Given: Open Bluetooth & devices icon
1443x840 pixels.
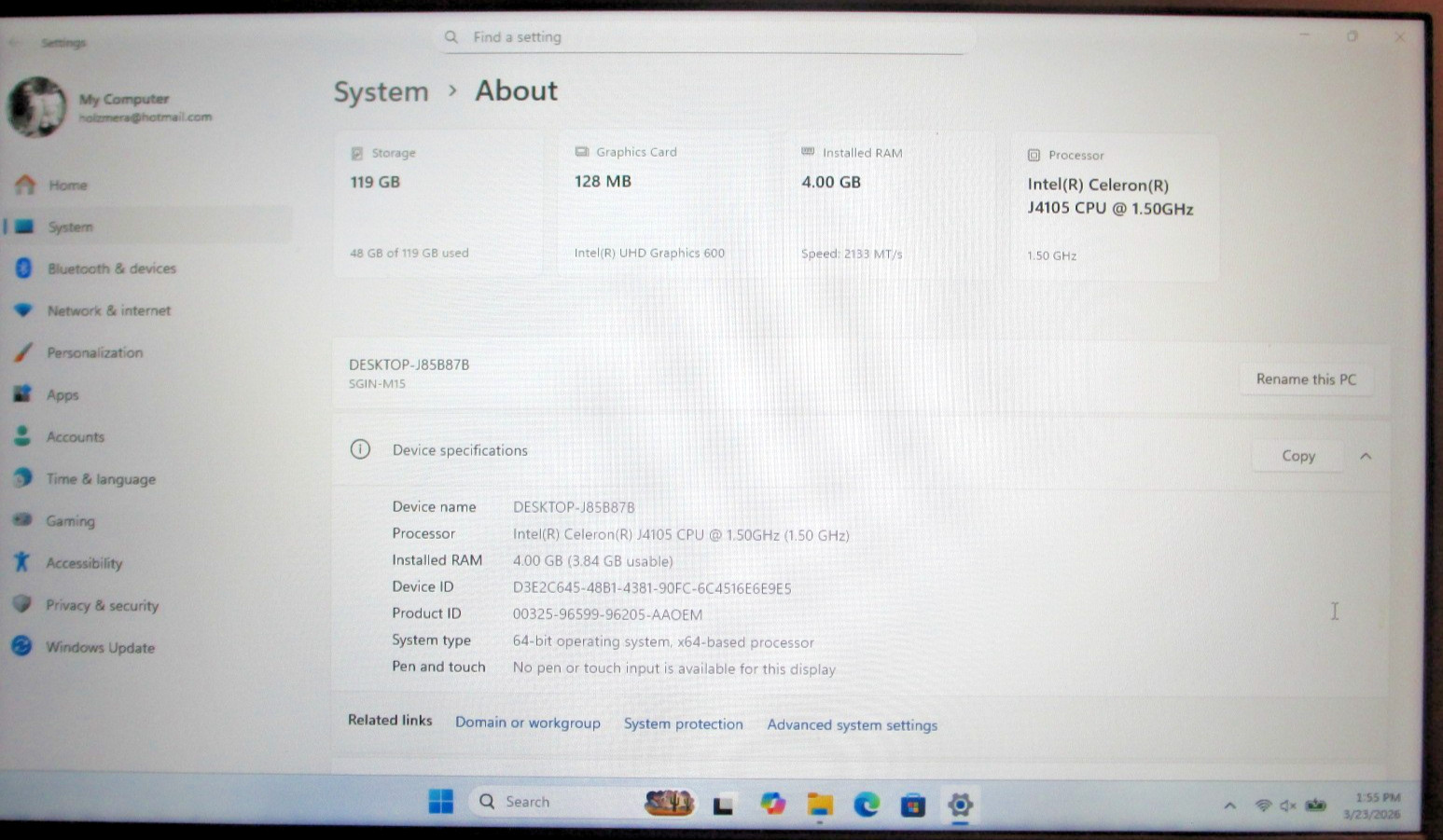Looking at the screenshot, I should point(24,268).
